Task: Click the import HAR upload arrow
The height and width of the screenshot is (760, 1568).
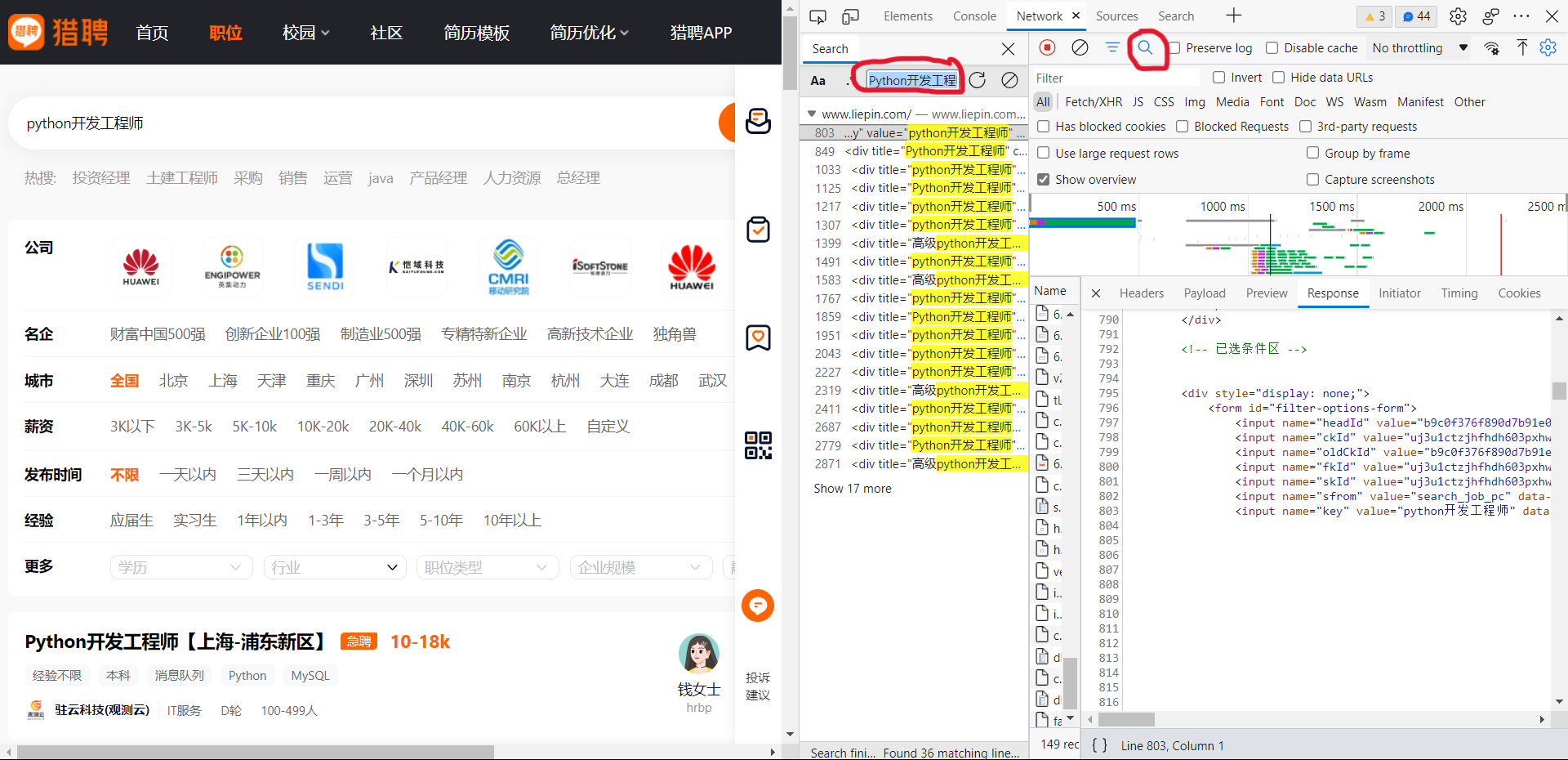Action: click(x=1522, y=47)
